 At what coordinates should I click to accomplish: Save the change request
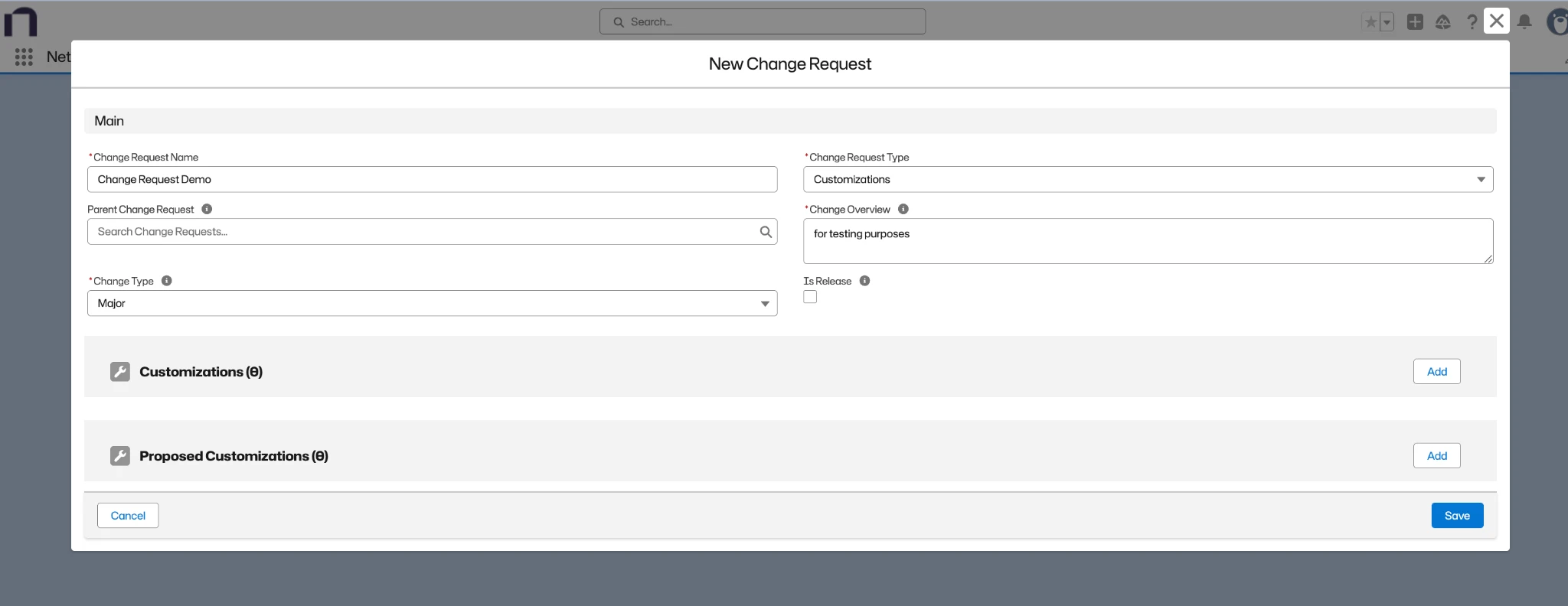point(1458,516)
